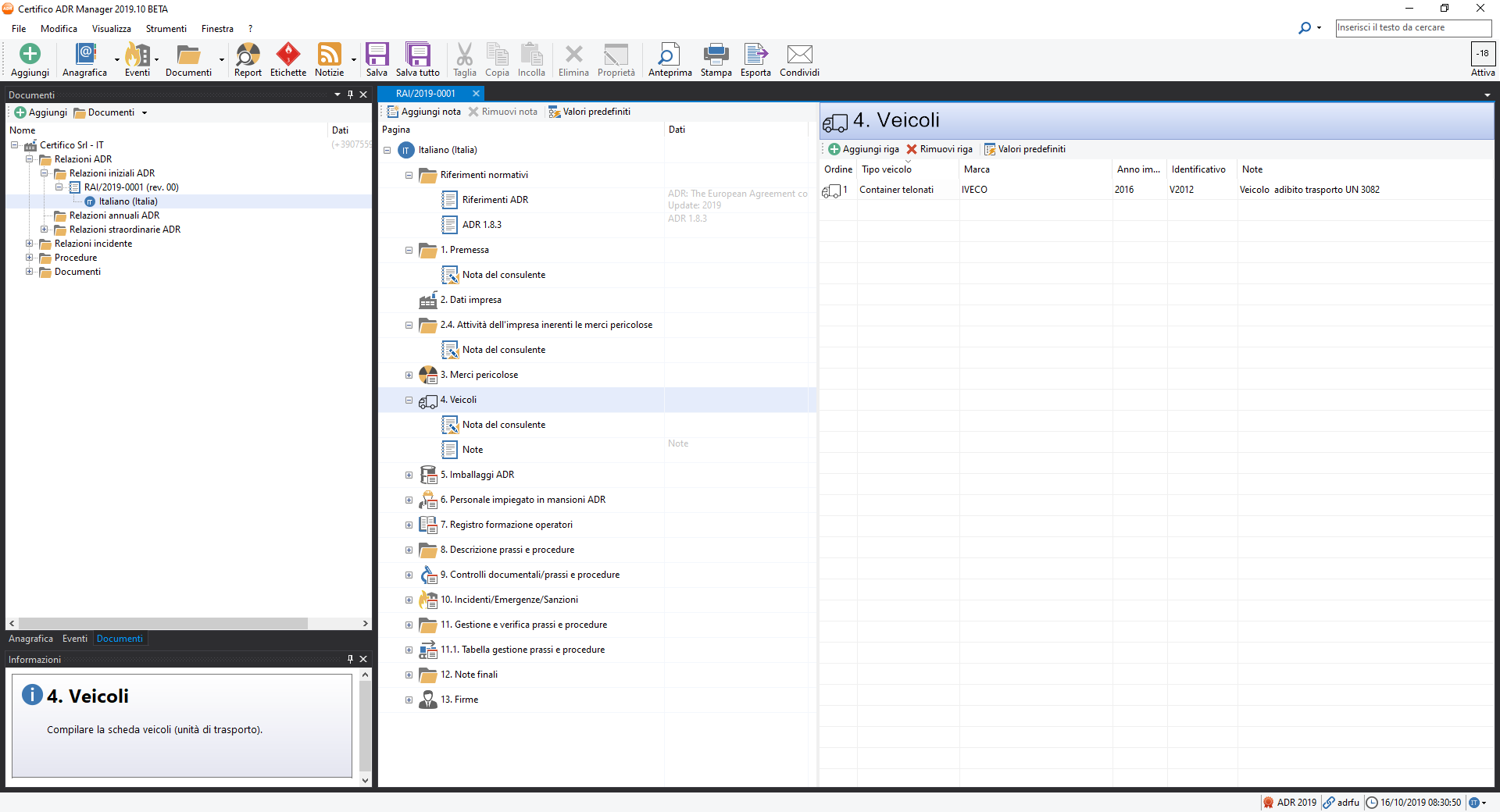
Task: Click the search text input field
Action: [x=1412, y=27]
